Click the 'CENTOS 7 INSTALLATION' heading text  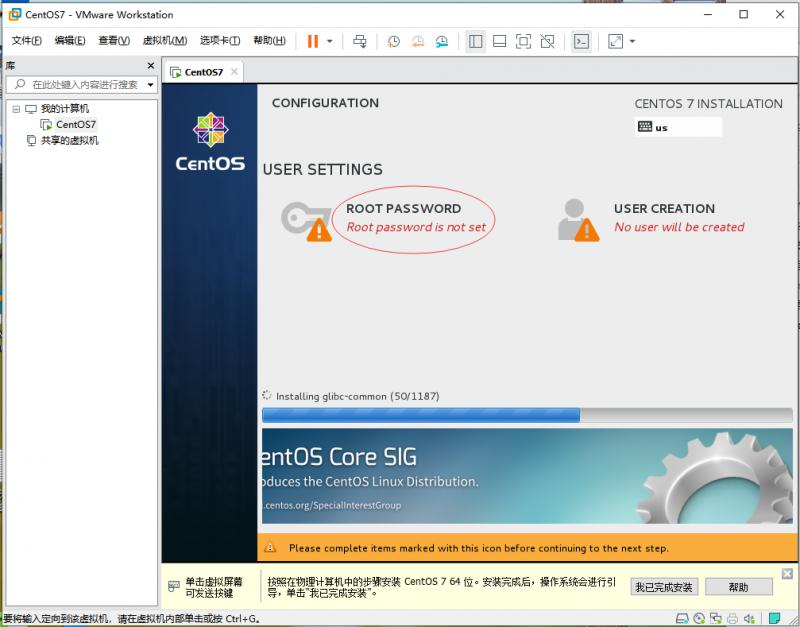708,104
